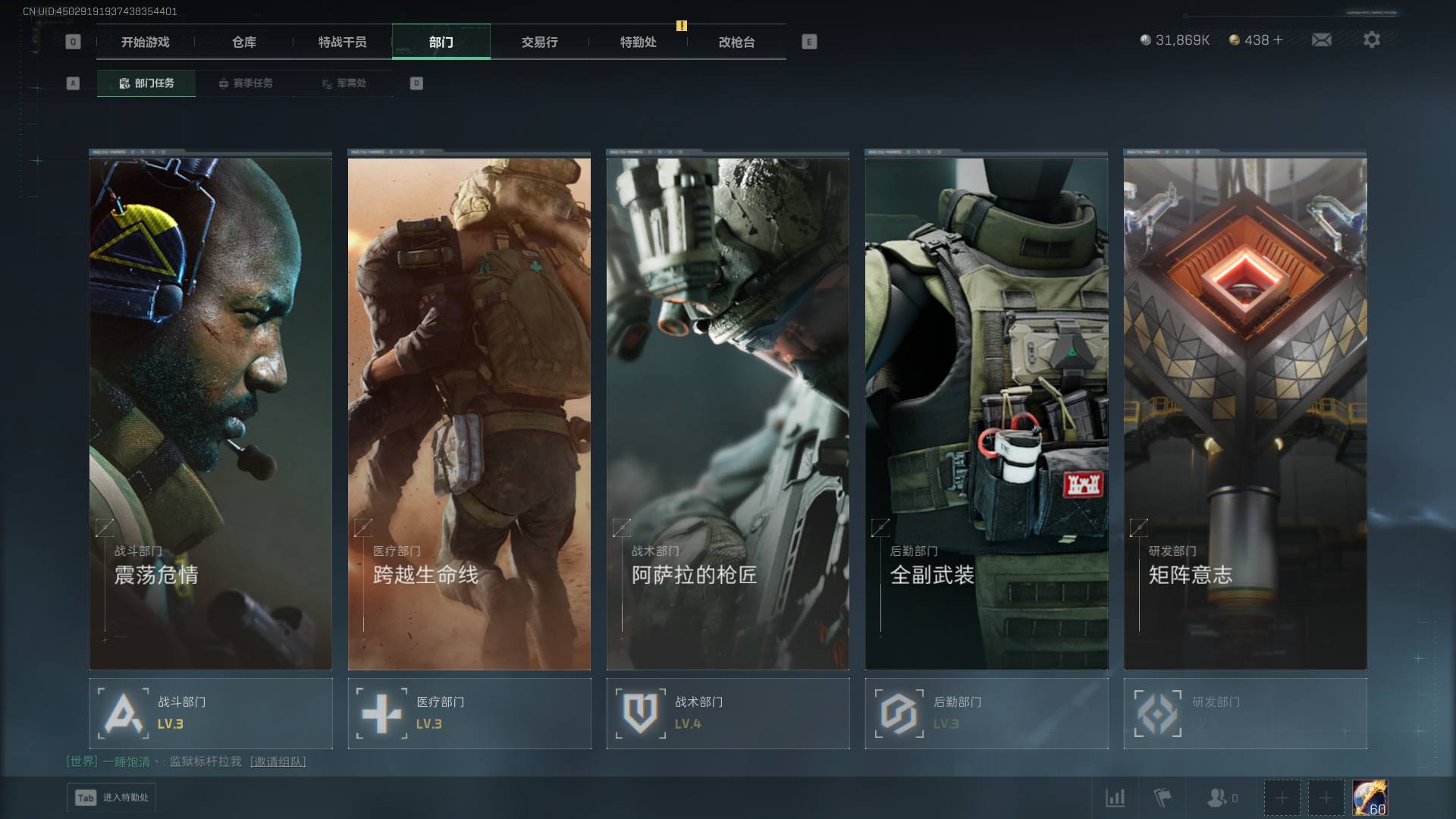Click 邀请组队 link in chat
The height and width of the screenshot is (819, 1456).
278,761
